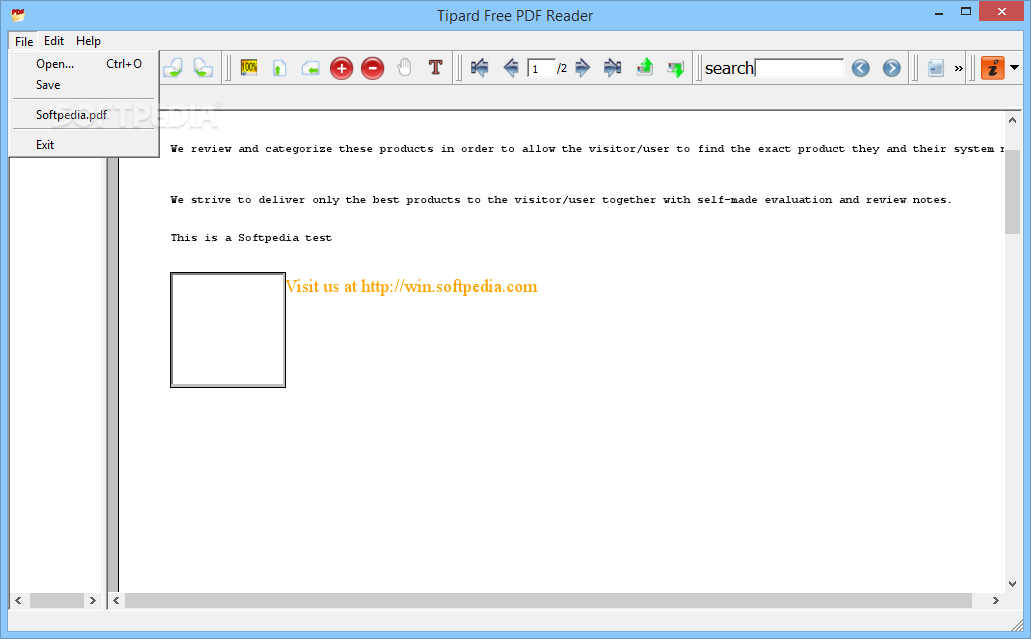
Task: Click the line starting 'We review and categorize'
Action: pos(587,149)
